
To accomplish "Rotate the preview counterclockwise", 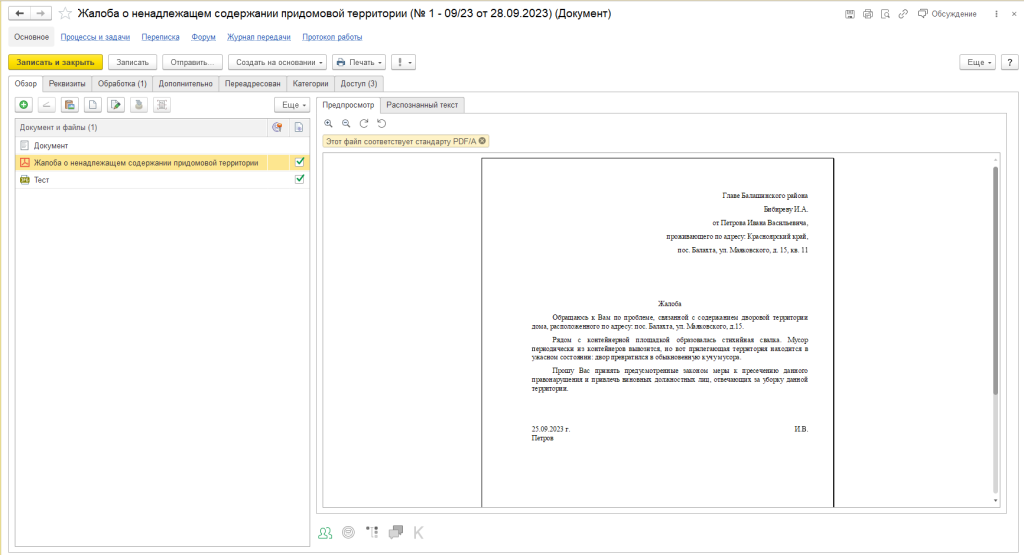I will click(382, 123).
